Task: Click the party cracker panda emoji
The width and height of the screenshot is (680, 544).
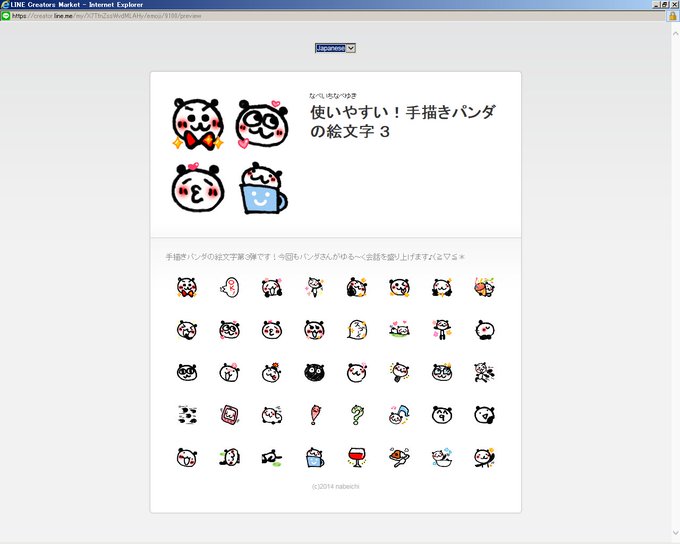Action: [484, 287]
